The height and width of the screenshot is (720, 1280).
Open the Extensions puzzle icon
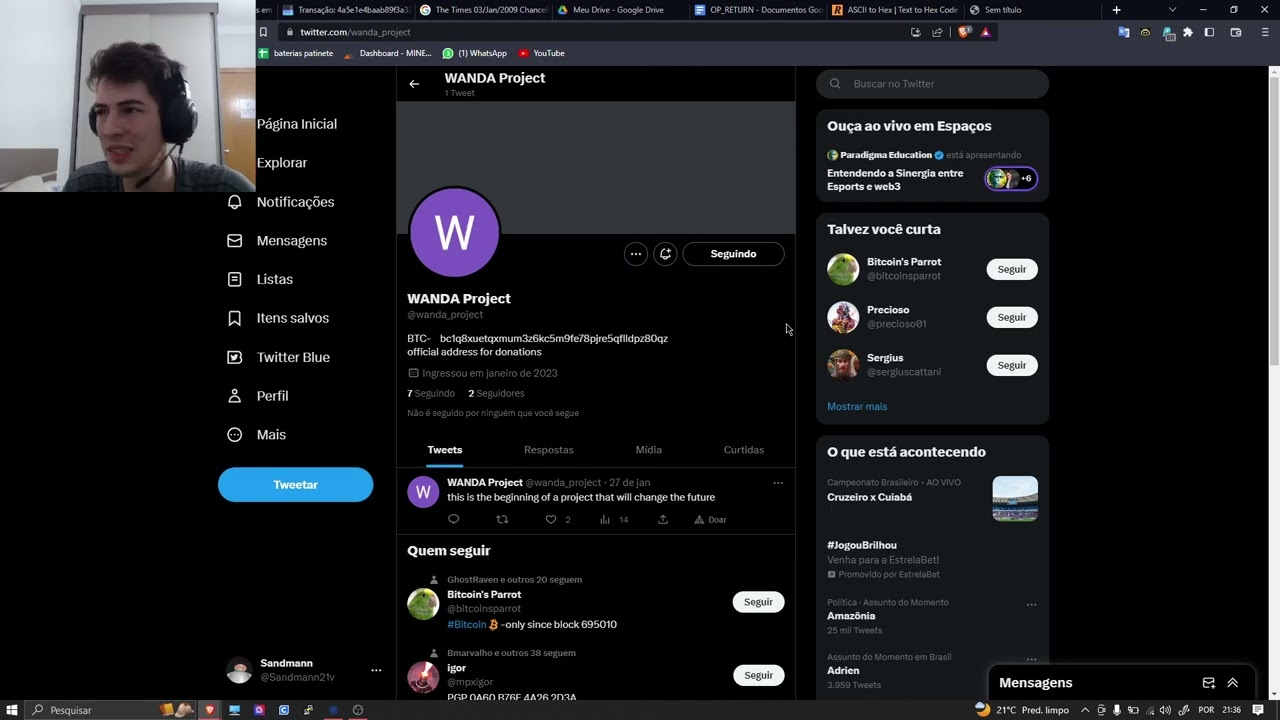pos(1188,32)
